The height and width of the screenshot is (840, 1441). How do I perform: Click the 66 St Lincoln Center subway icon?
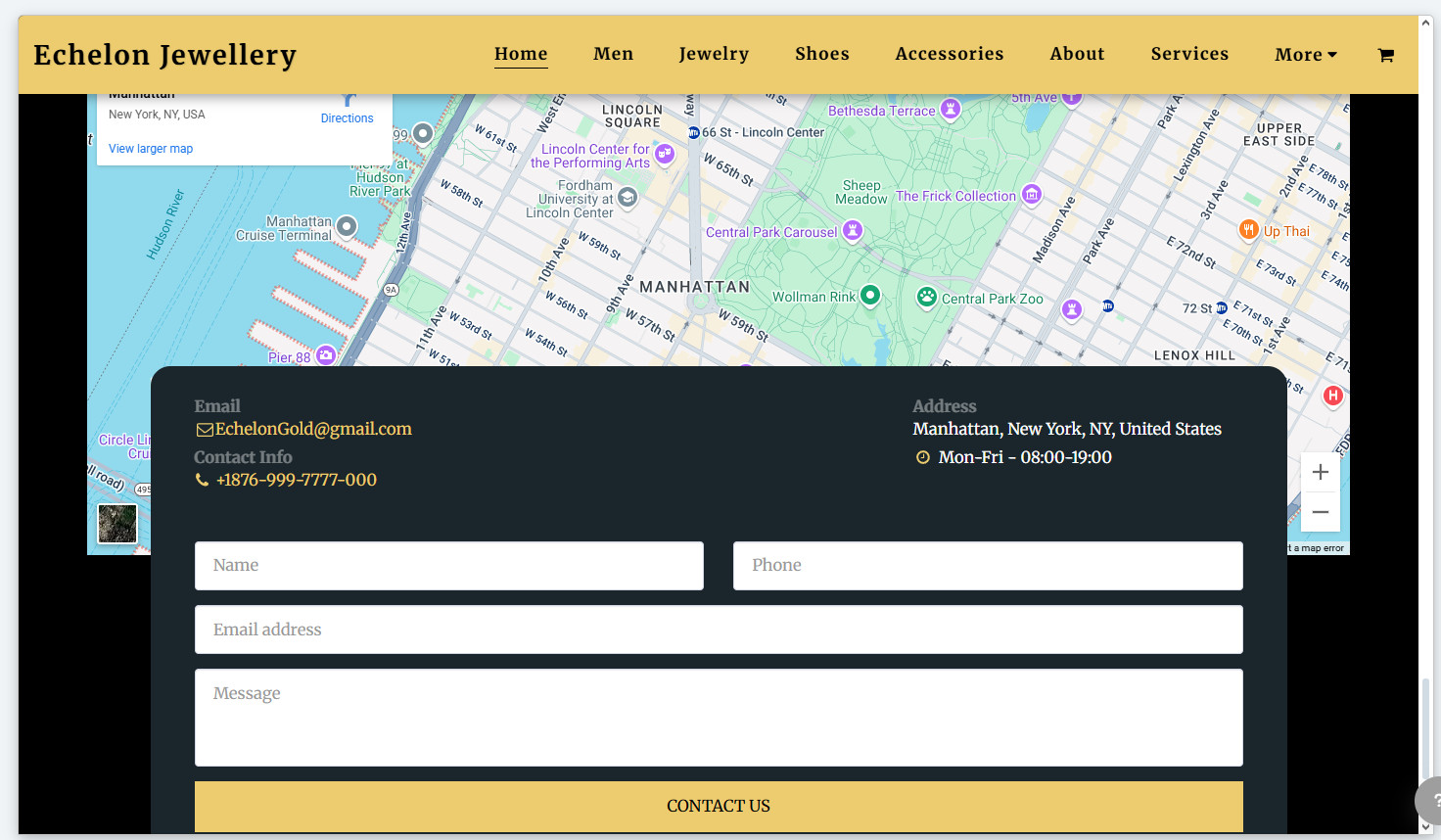[694, 132]
